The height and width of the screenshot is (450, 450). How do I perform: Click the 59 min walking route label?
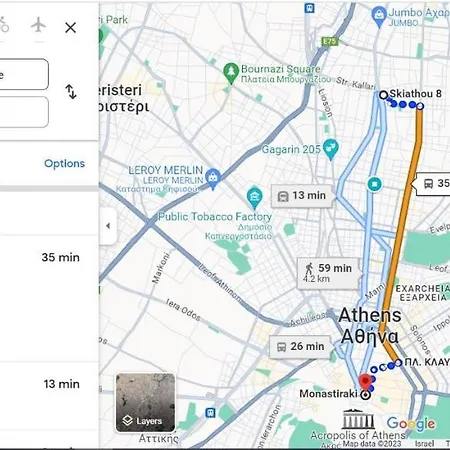(x=328, y=273)
